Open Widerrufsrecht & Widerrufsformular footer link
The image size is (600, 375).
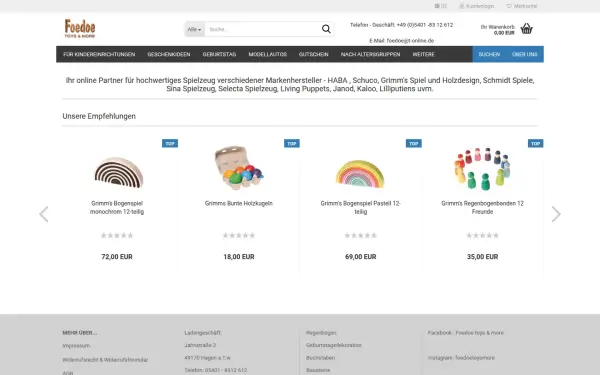coord(105,360)
